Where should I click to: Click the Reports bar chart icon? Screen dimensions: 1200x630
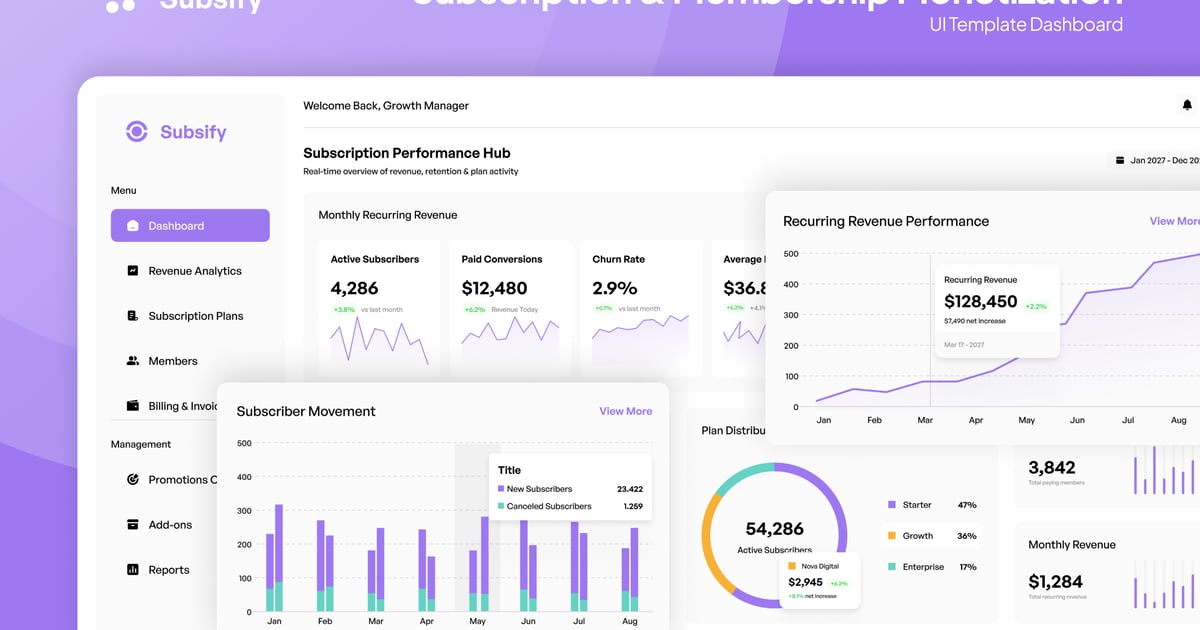tap(133, 570)
